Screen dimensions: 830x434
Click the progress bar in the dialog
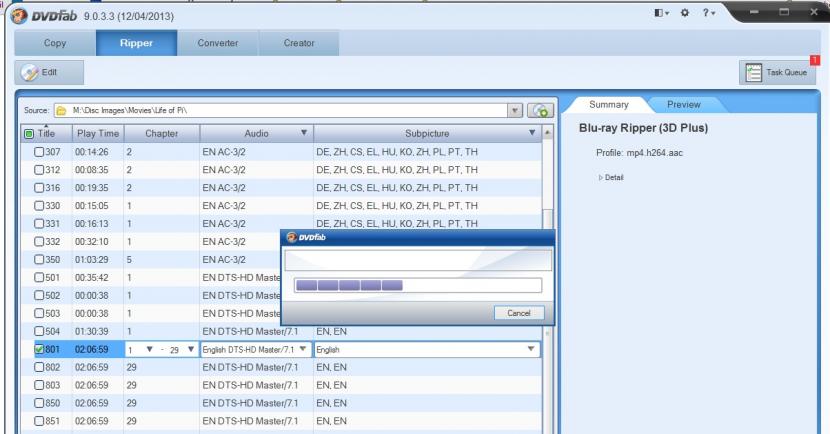(x=418, y=286)
